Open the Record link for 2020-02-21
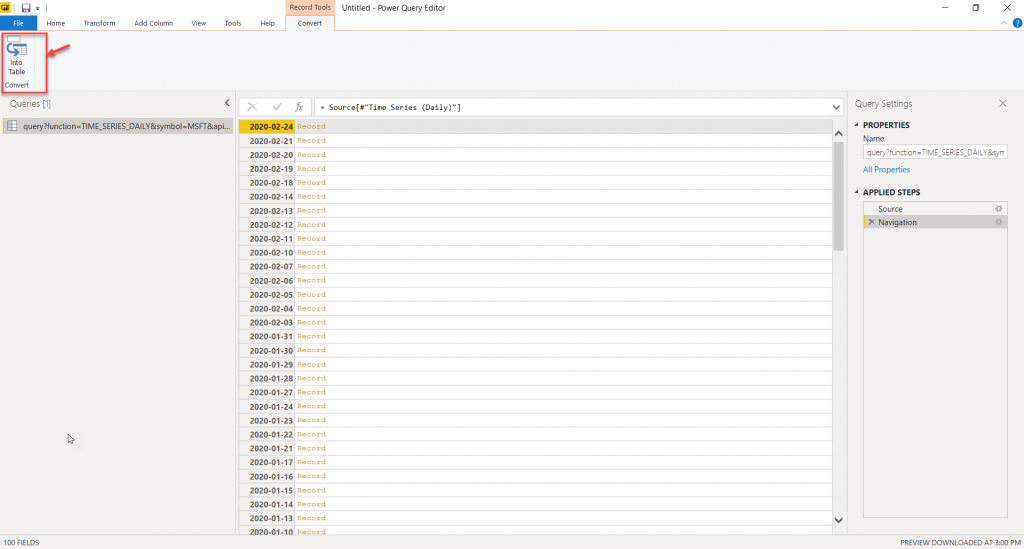Viewport: 1024px width, 549px height. click(x=311, y=140)
